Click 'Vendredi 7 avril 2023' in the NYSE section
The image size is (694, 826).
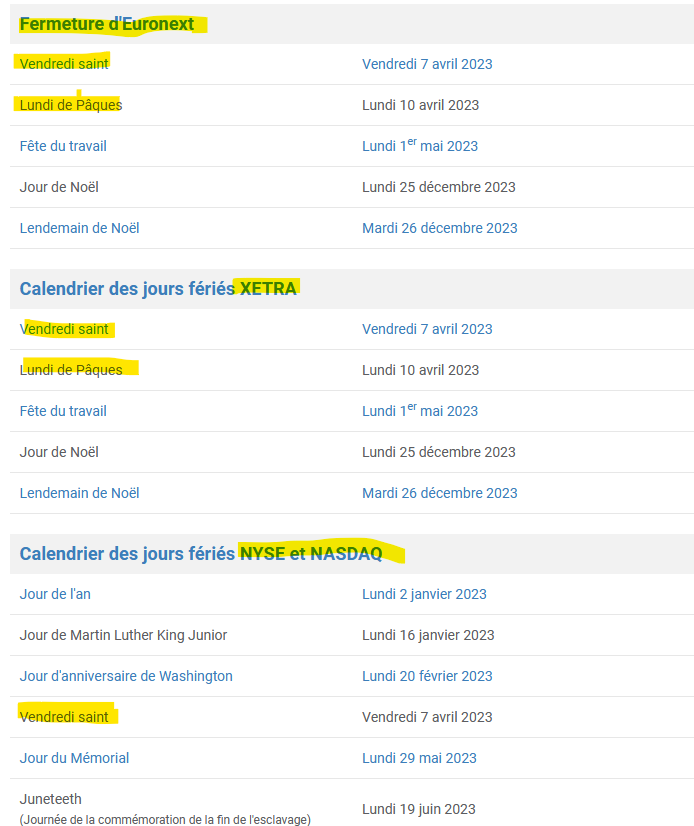click(x=427, y=717)
